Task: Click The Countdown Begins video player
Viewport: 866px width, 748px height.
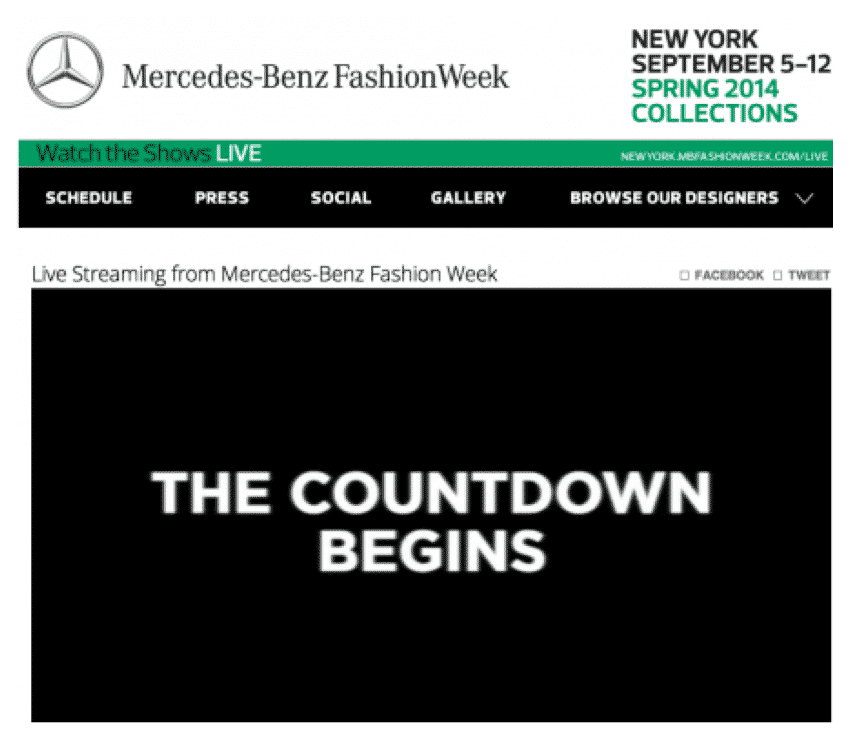Action: click(431, 505)
